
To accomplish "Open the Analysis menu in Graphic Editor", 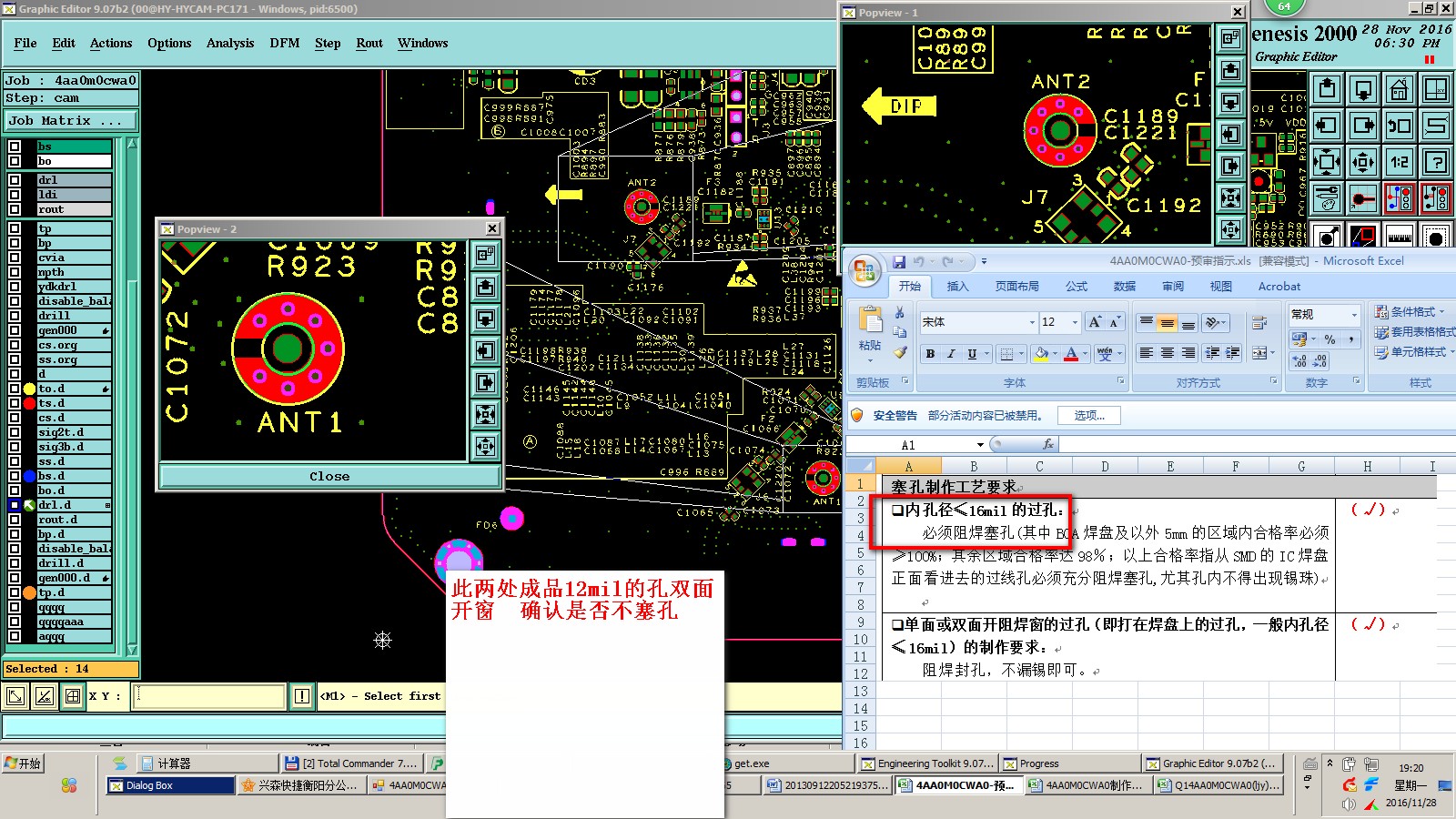I will coord(230,43).
